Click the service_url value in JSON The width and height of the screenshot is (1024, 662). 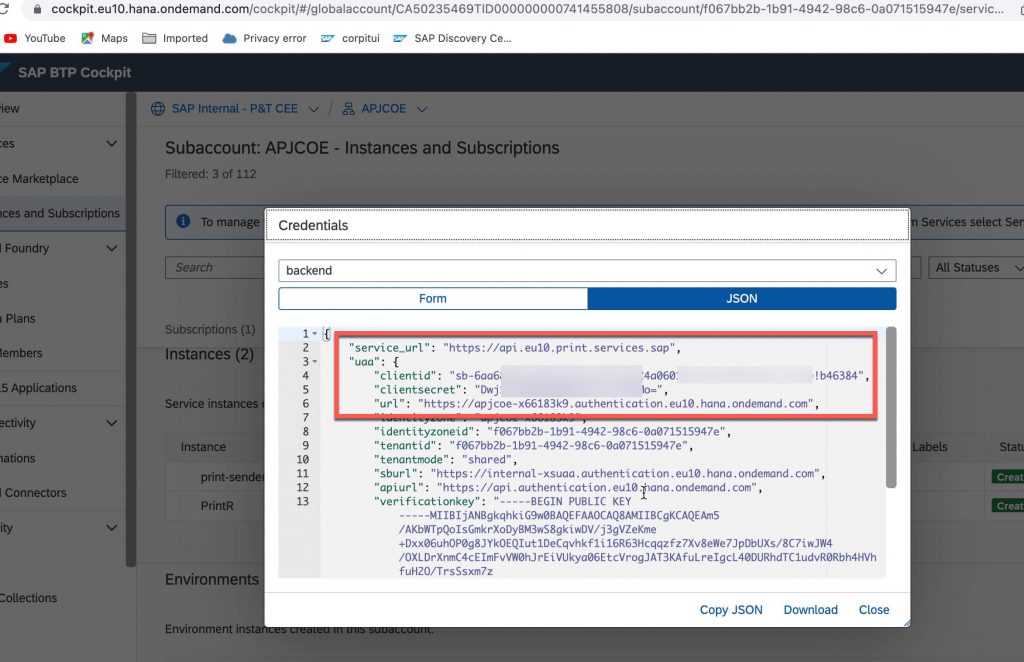pos(558,348)
